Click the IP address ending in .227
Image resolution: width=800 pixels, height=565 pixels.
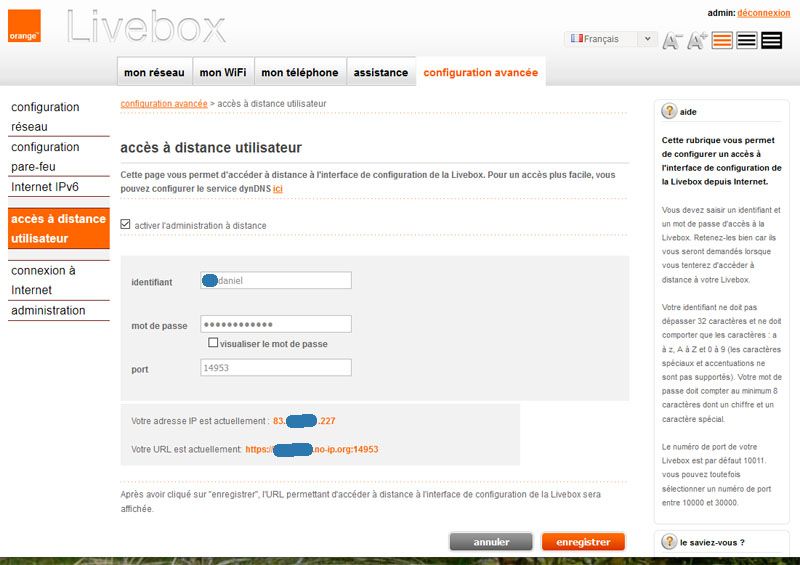pyautogui.click(x=304, y=421)
